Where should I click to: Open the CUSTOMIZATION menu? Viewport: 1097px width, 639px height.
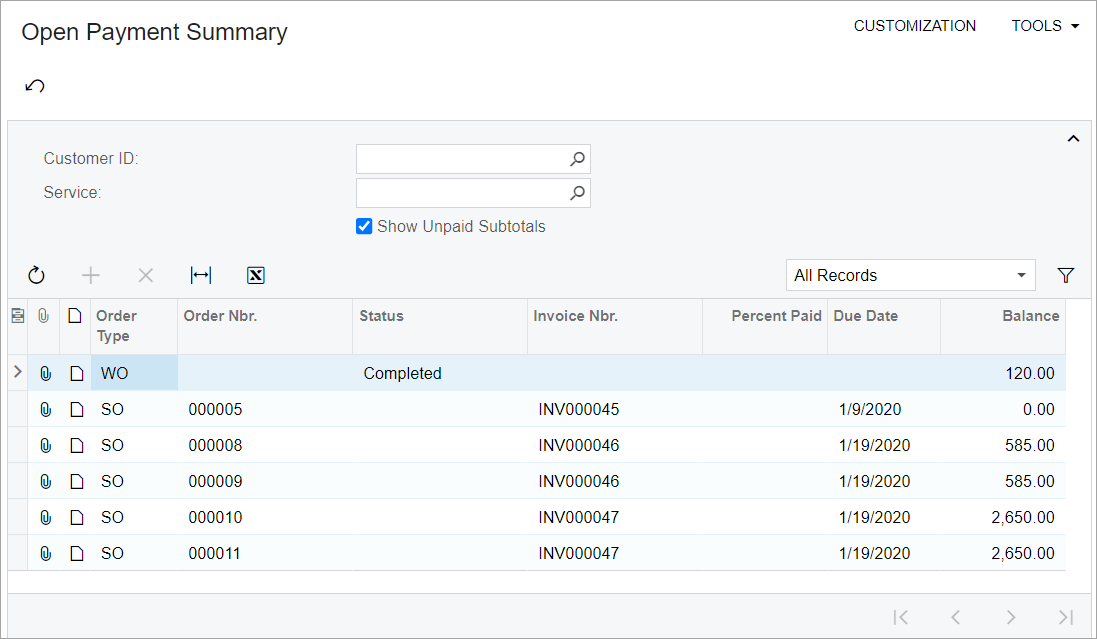point(914,26)
